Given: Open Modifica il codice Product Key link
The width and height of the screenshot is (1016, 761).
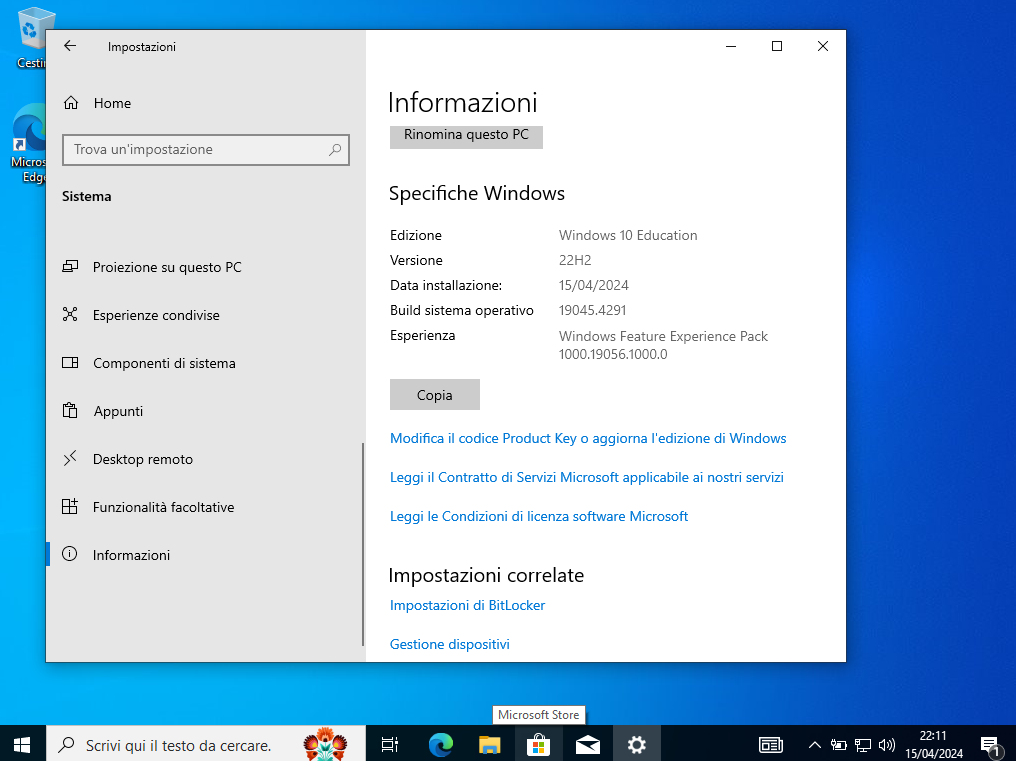Looking at the screenshot, I should coord(588,438).
